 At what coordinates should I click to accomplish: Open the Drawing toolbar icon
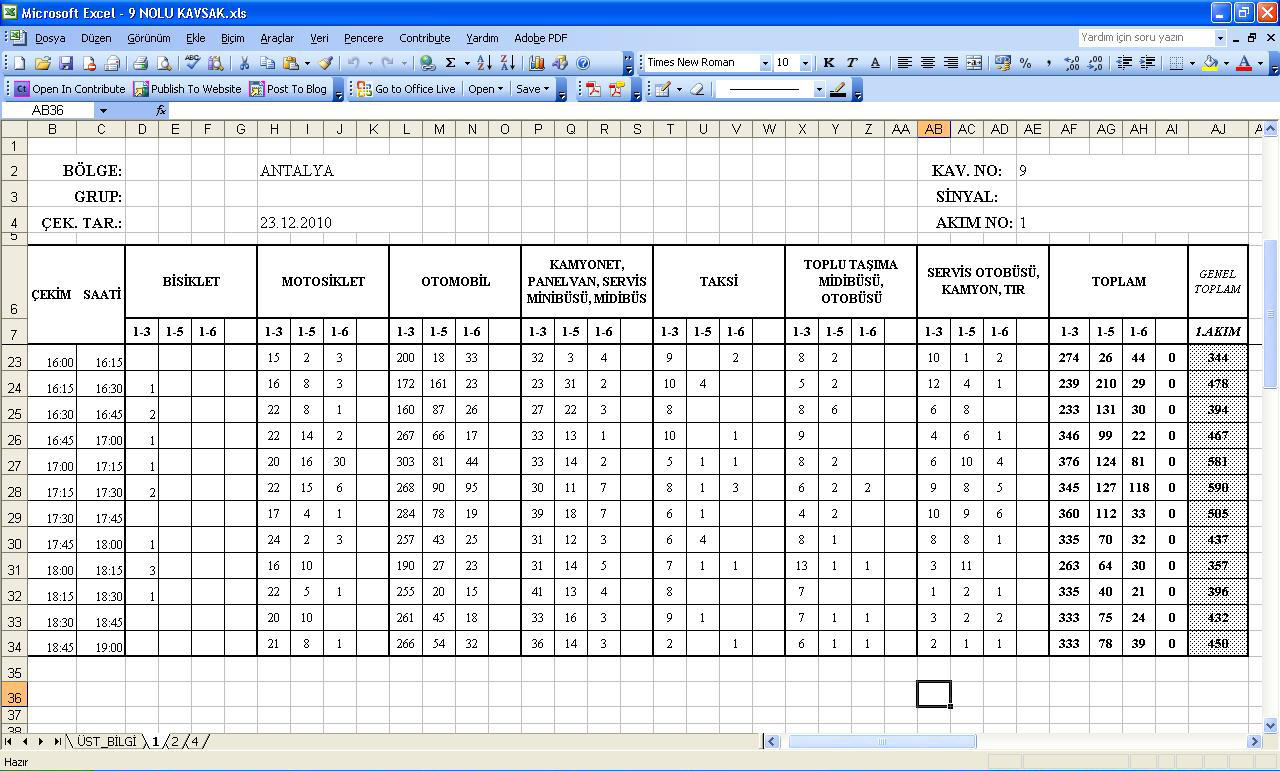coord(560,63)
